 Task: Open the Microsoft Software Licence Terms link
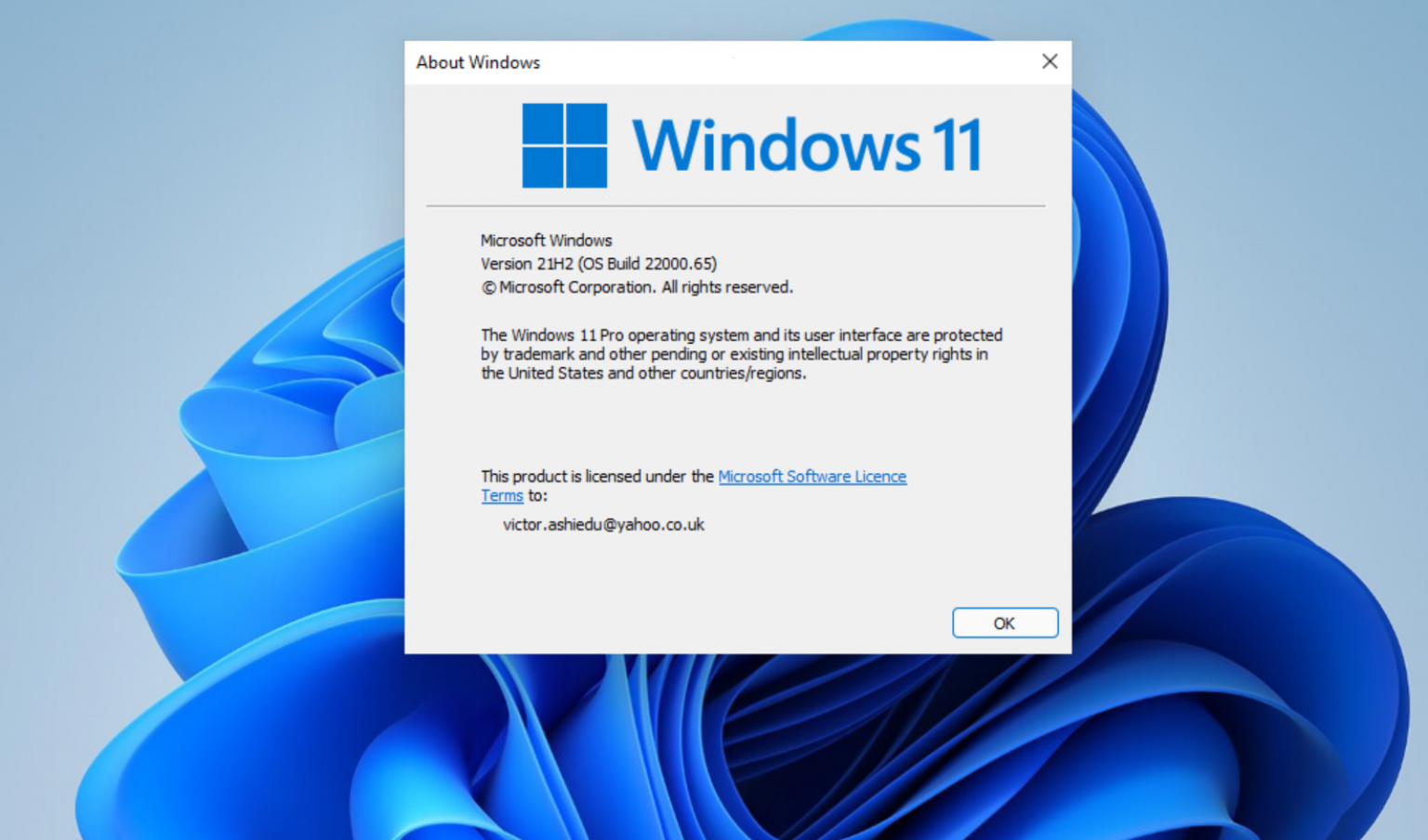click(812, 476)
